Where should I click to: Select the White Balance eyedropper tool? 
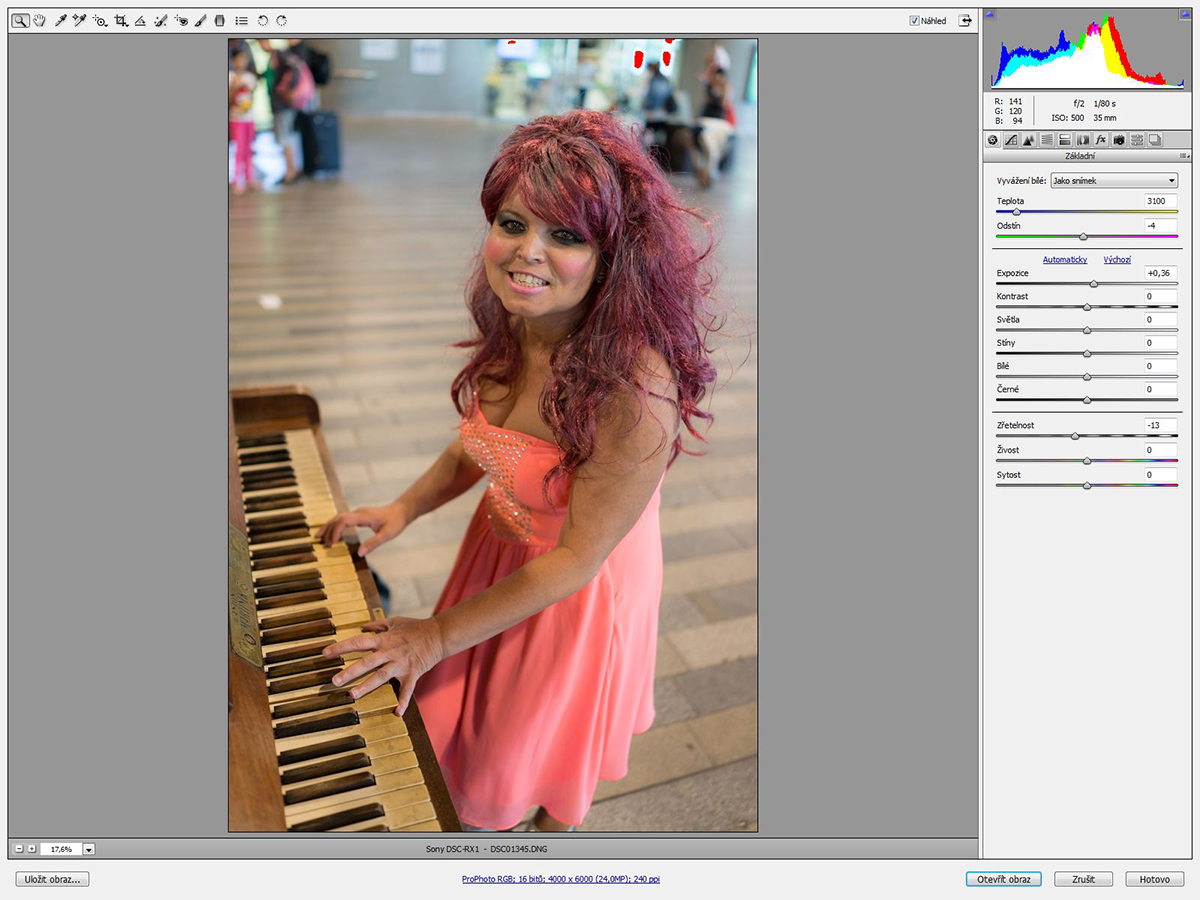pos(60,20)
